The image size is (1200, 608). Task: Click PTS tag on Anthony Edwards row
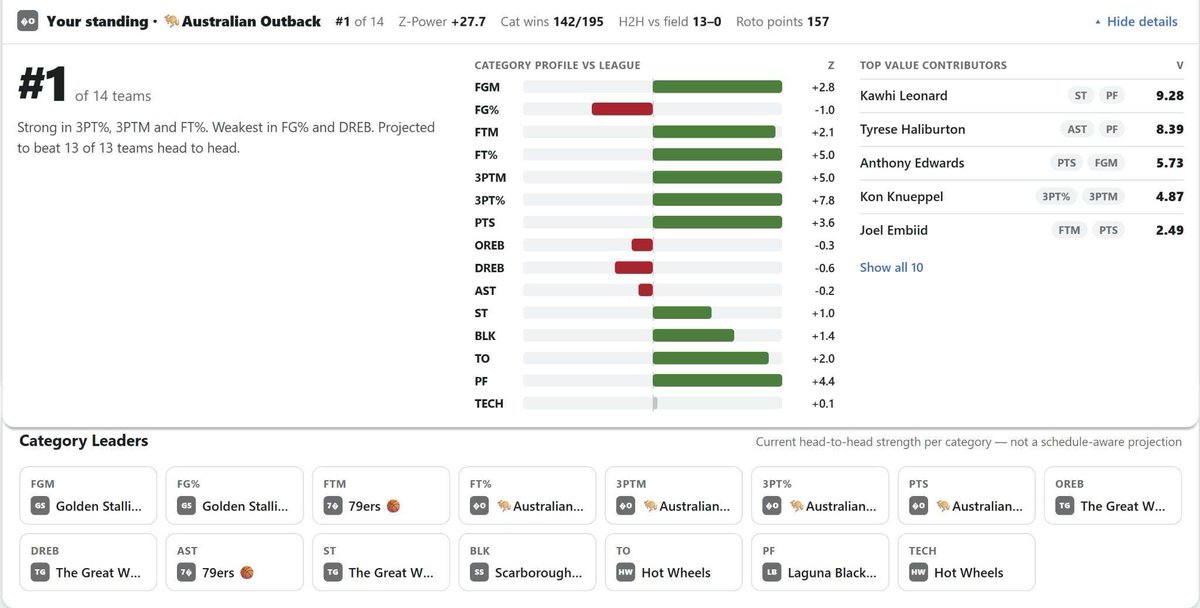point(1066,163)
